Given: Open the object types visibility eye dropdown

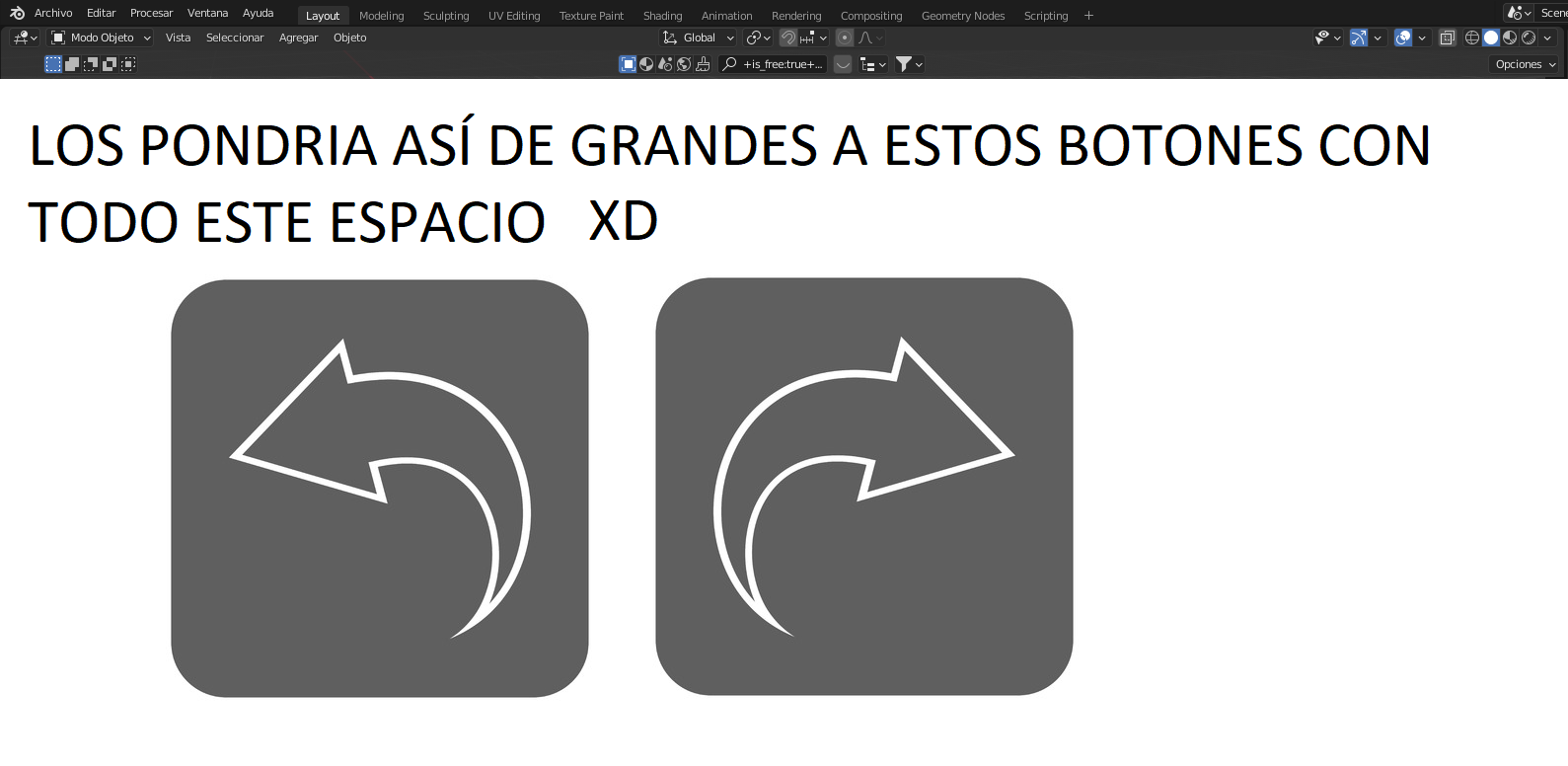Looking at the screenshot, I should (1328, 38).
